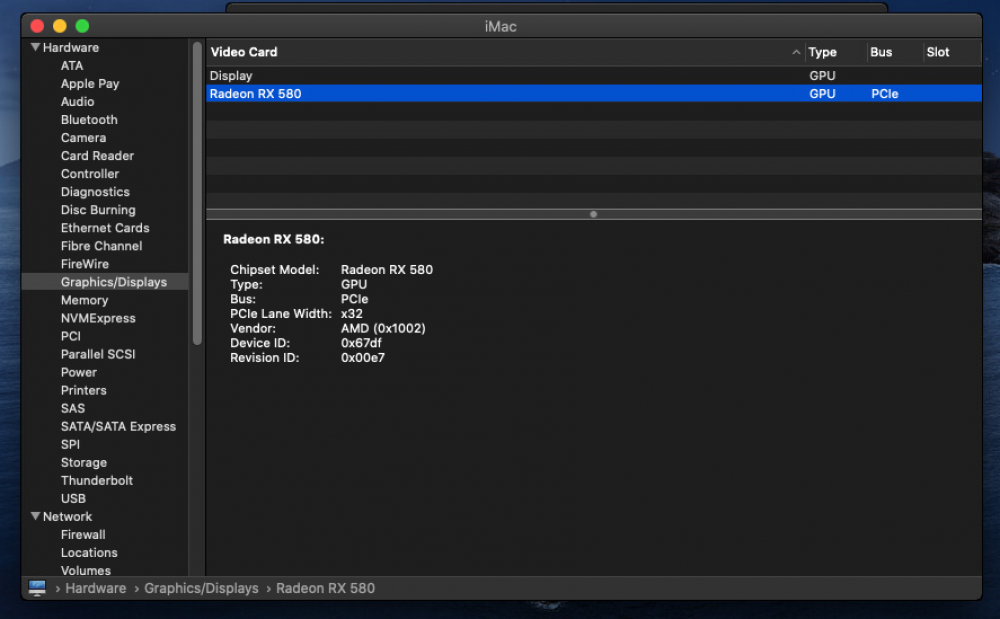
Task: Select Fibre Channel entry
Action: 101,246
